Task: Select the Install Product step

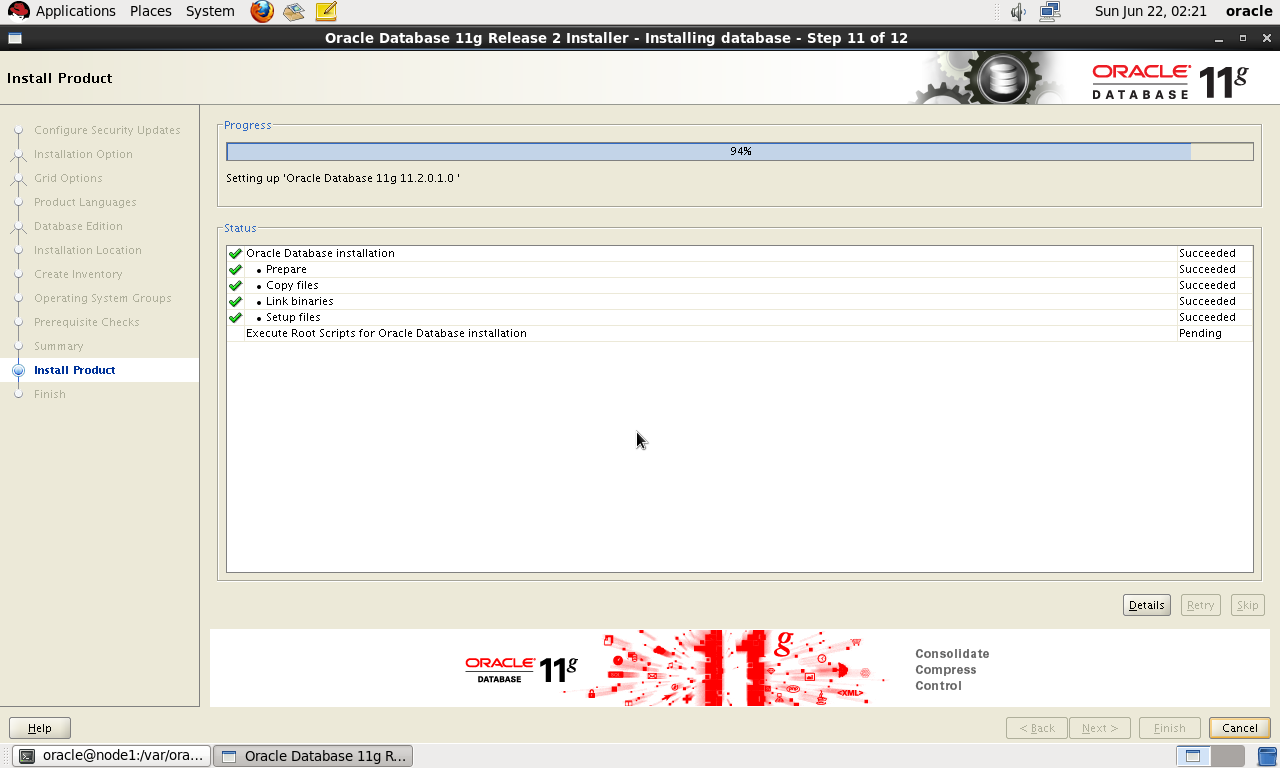Action: (75, 370)
